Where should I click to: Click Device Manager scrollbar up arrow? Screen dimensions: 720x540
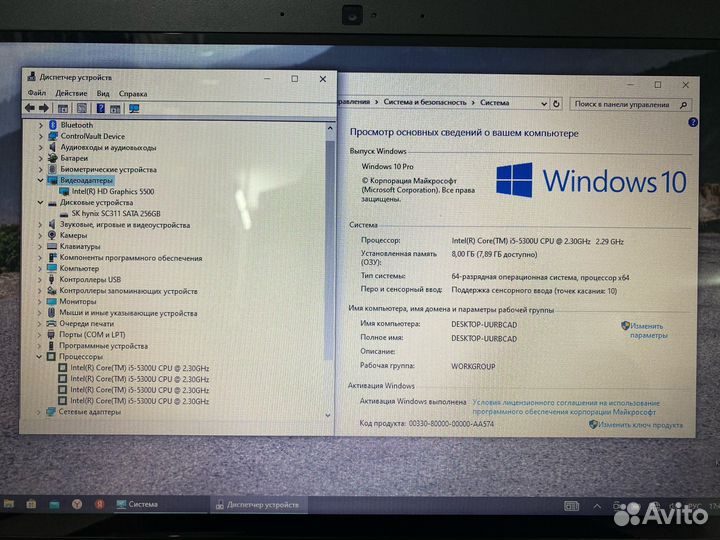[x=330, y=129]
